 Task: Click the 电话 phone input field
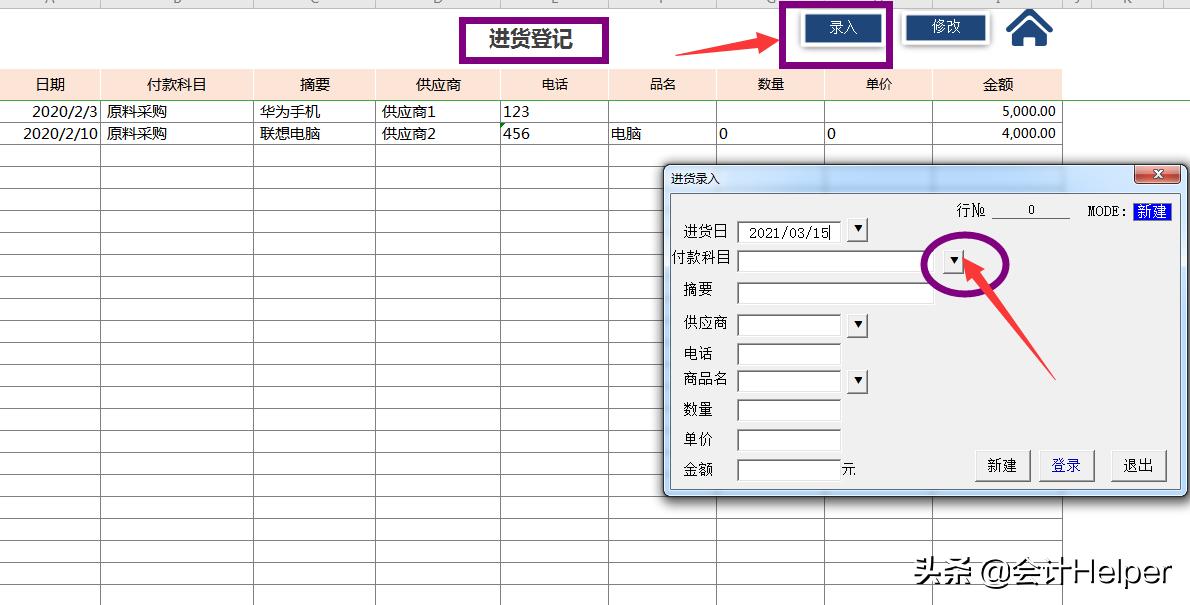[x=787, y=352]
